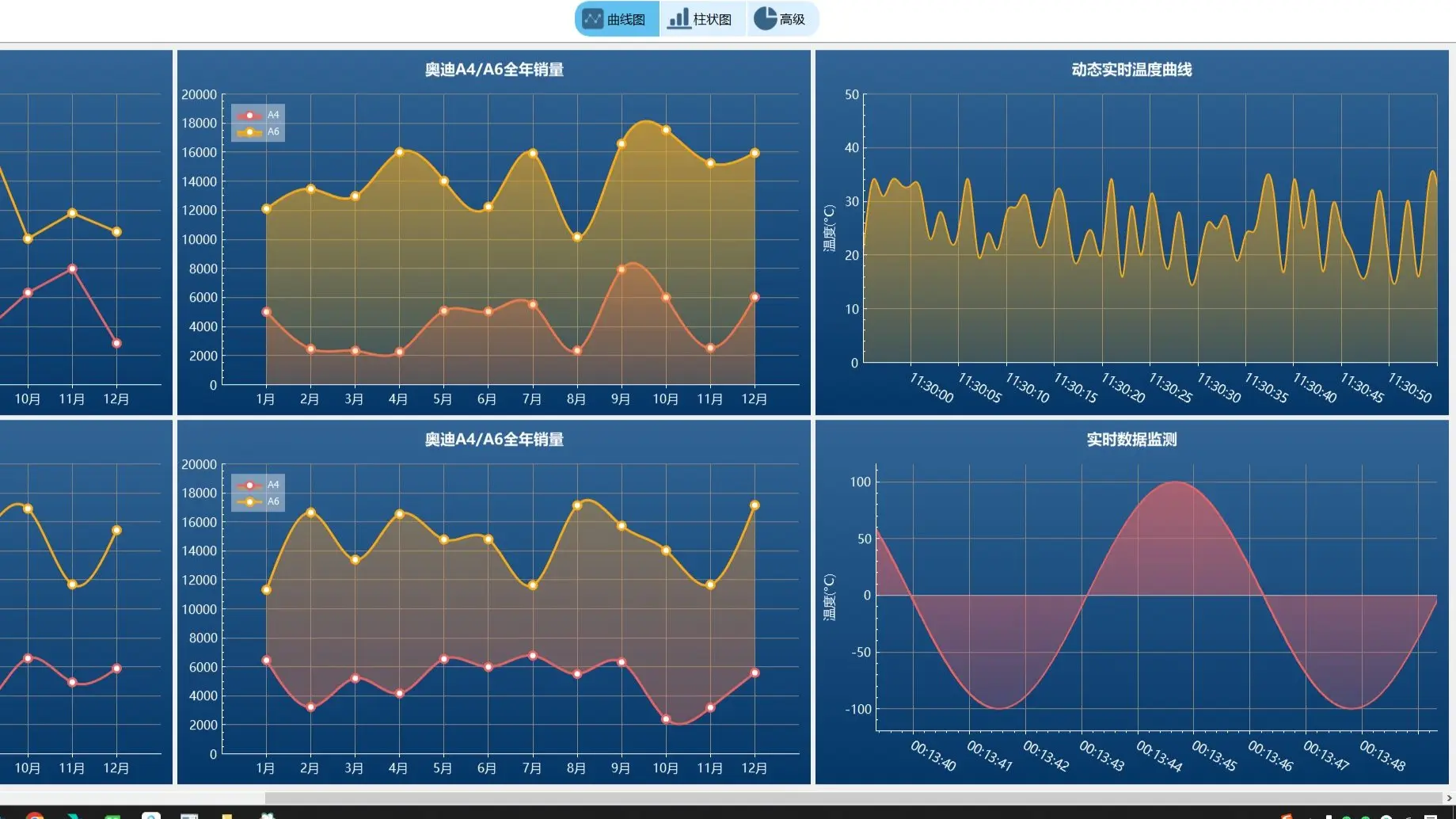The height and width of the screenshot is (819, 1456).
Task: Toggle A6 legend in upper 奥迪 sales chart
Action: pyautogui.click(x=258, y=131)
